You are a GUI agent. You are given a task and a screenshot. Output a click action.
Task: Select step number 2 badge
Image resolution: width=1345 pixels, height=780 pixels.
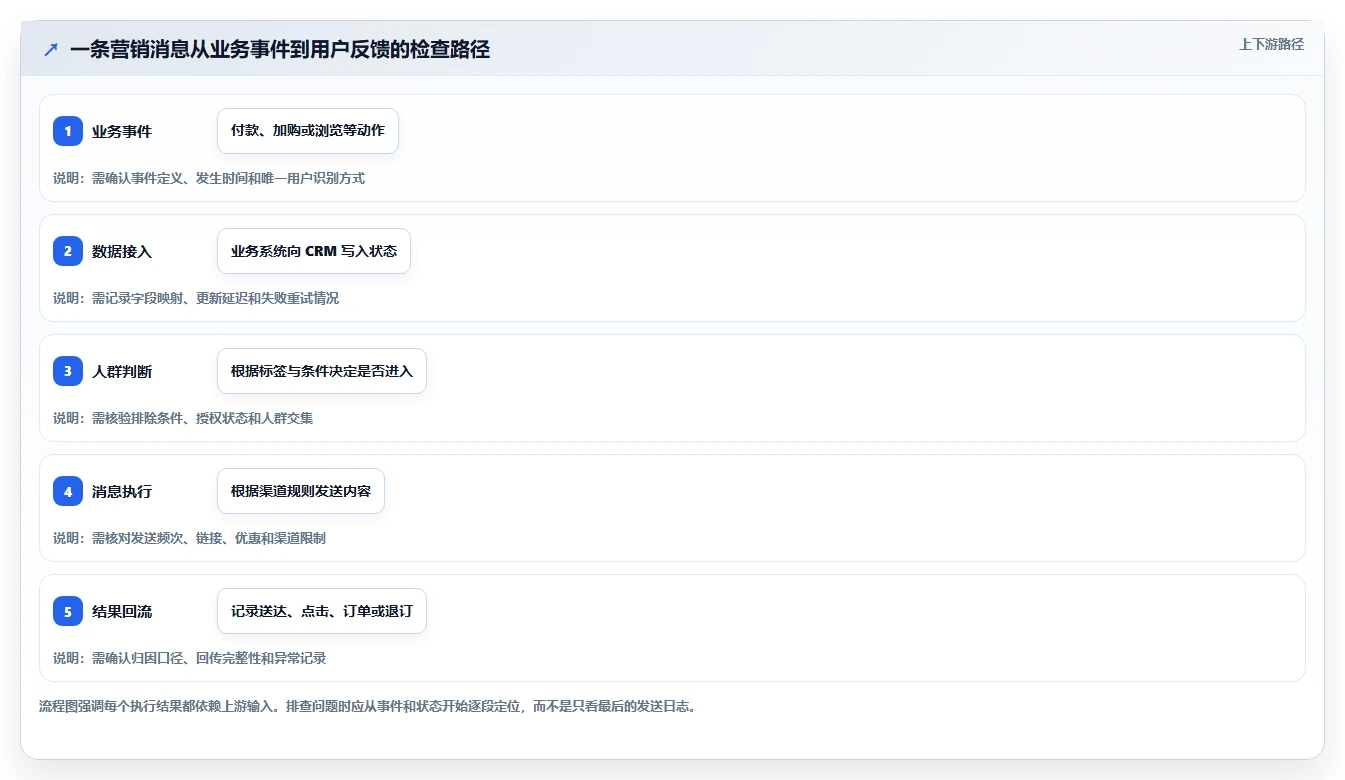68,251
